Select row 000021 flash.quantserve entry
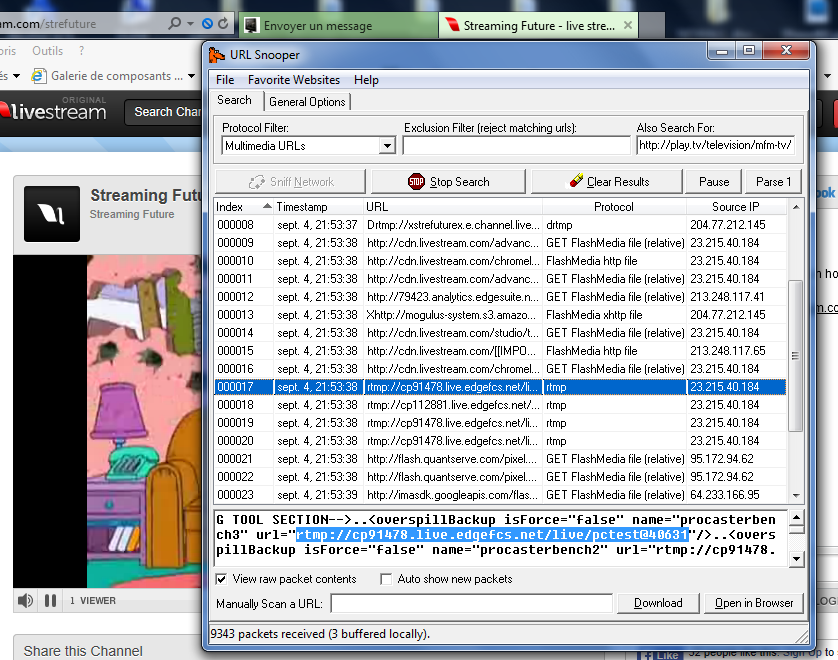Viewport: 838px width, 660px height. pos(500,459)
